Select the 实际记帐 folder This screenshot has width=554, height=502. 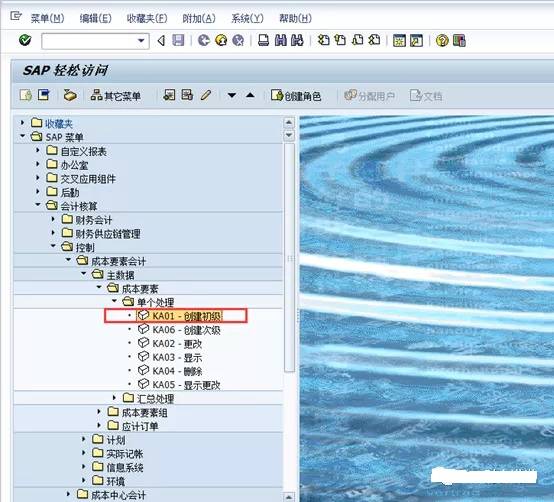(118, 454)
